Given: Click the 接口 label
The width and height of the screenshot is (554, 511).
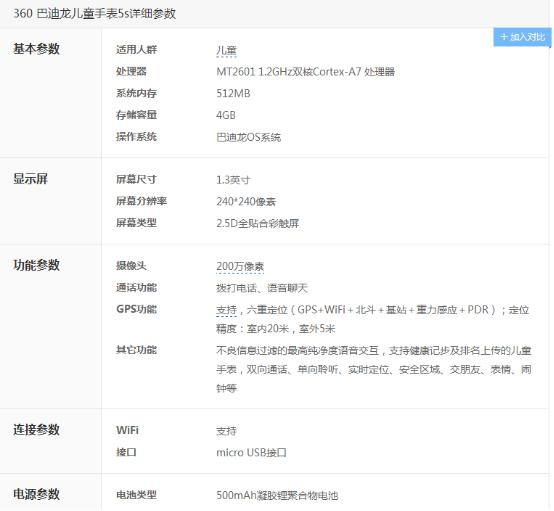Looking at the screenshot, I should [x=126, y=452].
